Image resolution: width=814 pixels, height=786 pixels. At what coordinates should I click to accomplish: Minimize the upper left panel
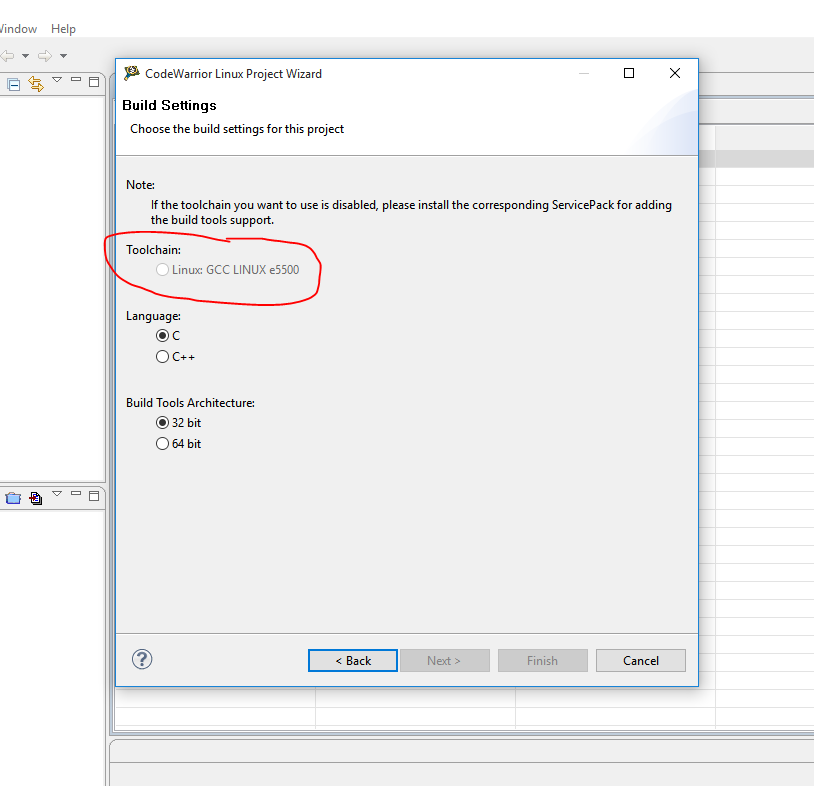click(76, 79)
